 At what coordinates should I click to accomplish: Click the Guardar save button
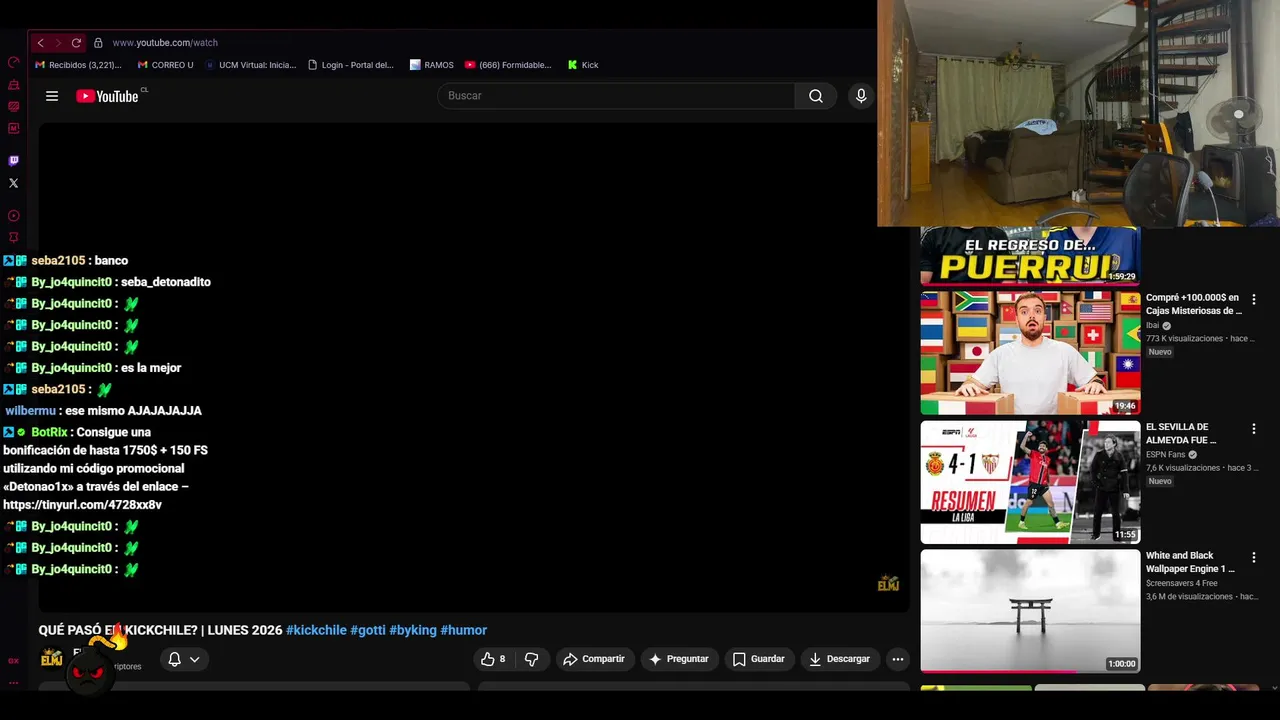coord(759,659)
